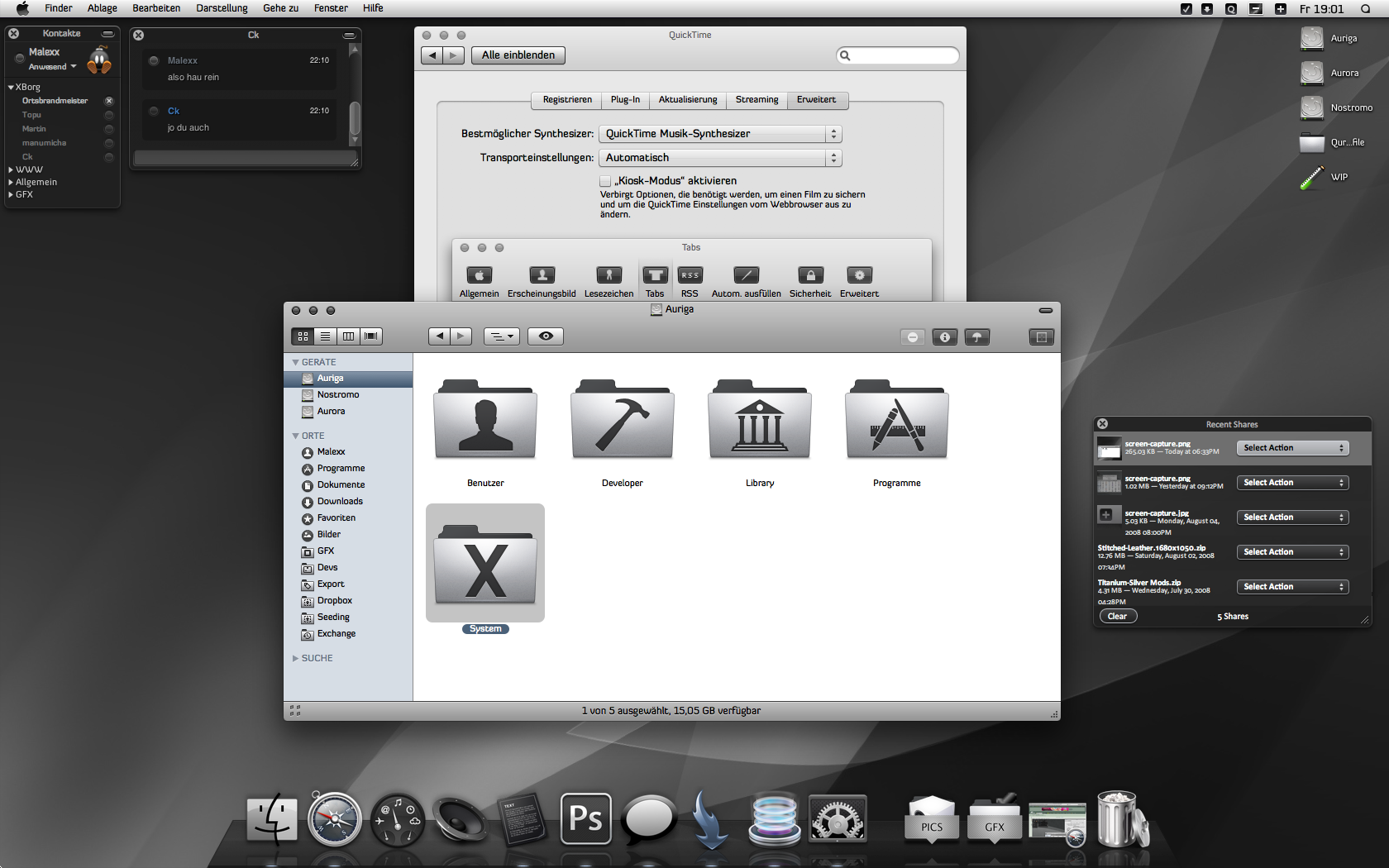Toggle status of contact Ortsbrandmeister
The width and height of the screenshot is (1389, 868).
[108, 101]
